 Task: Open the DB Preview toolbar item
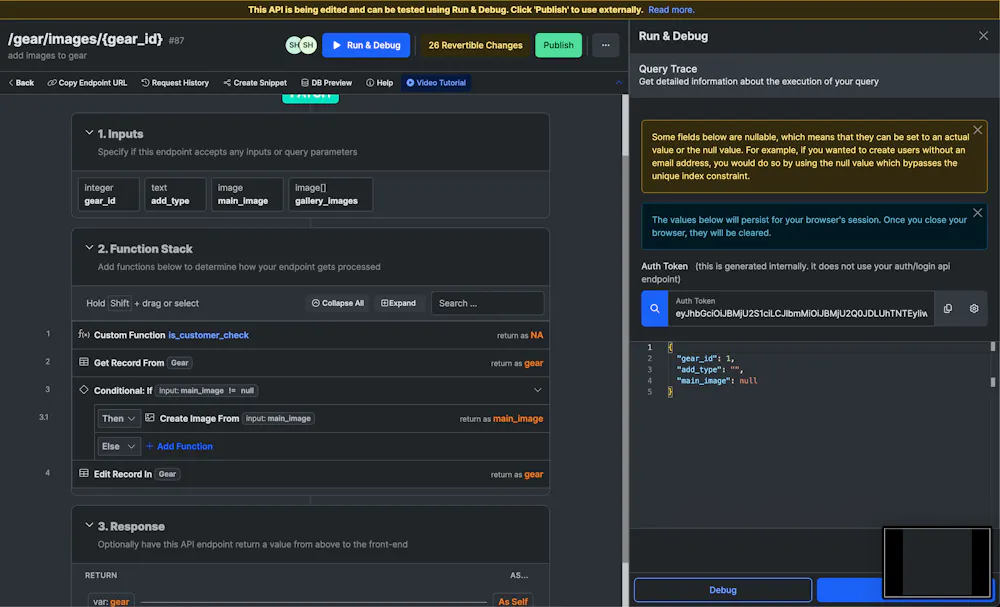[x=326, y=83]
